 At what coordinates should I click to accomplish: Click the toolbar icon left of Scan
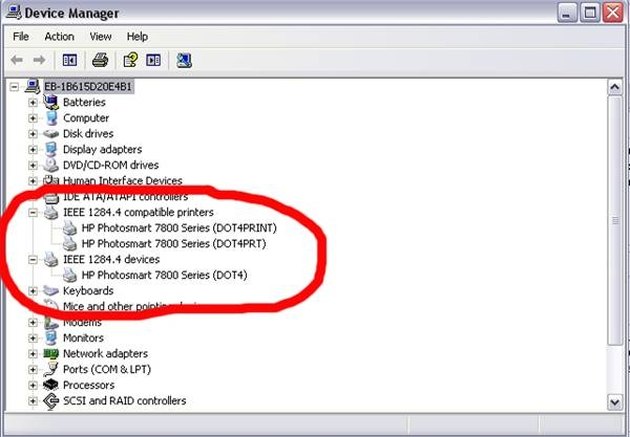coord(153,60)
